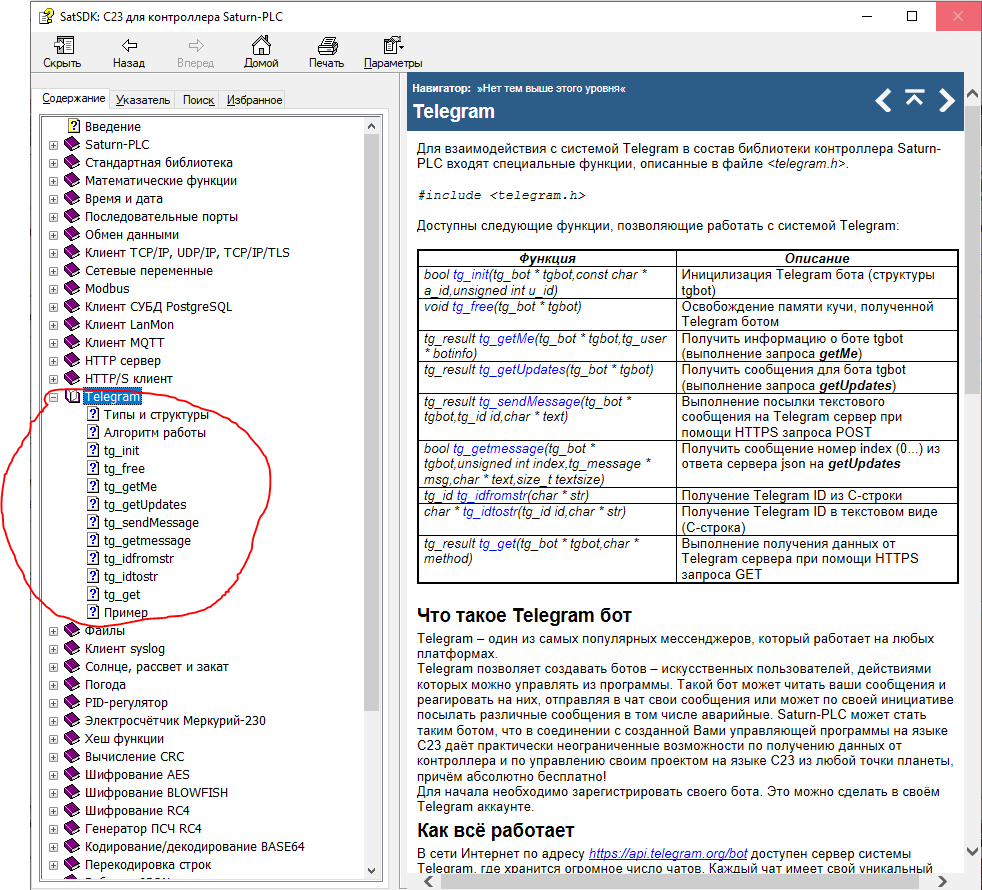
Task: Switch to the Указатель tab
Action: [143, 100]
